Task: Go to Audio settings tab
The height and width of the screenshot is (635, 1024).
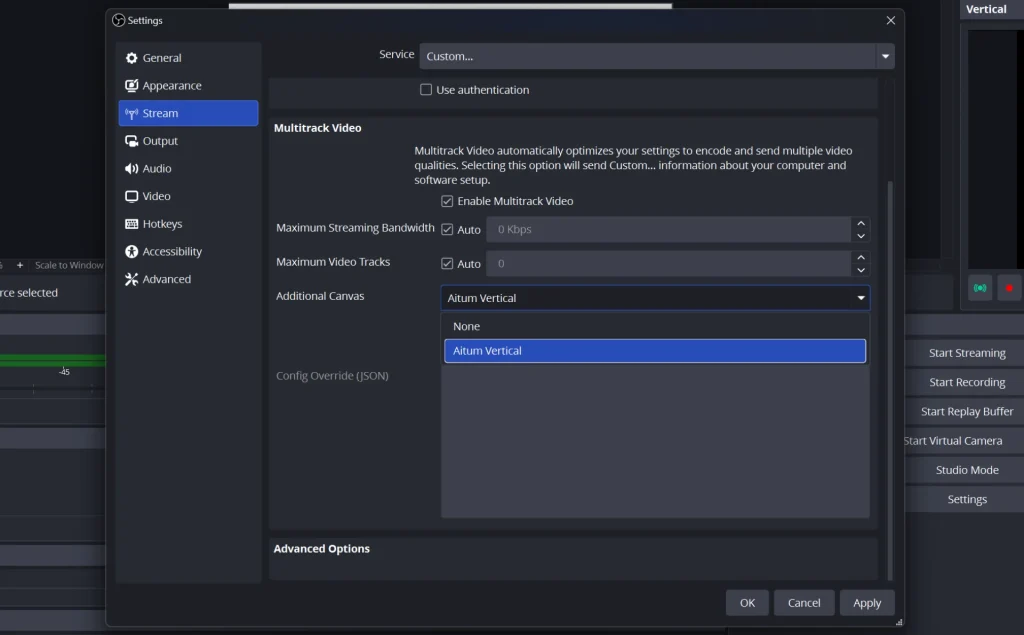Action: (188, 169)
